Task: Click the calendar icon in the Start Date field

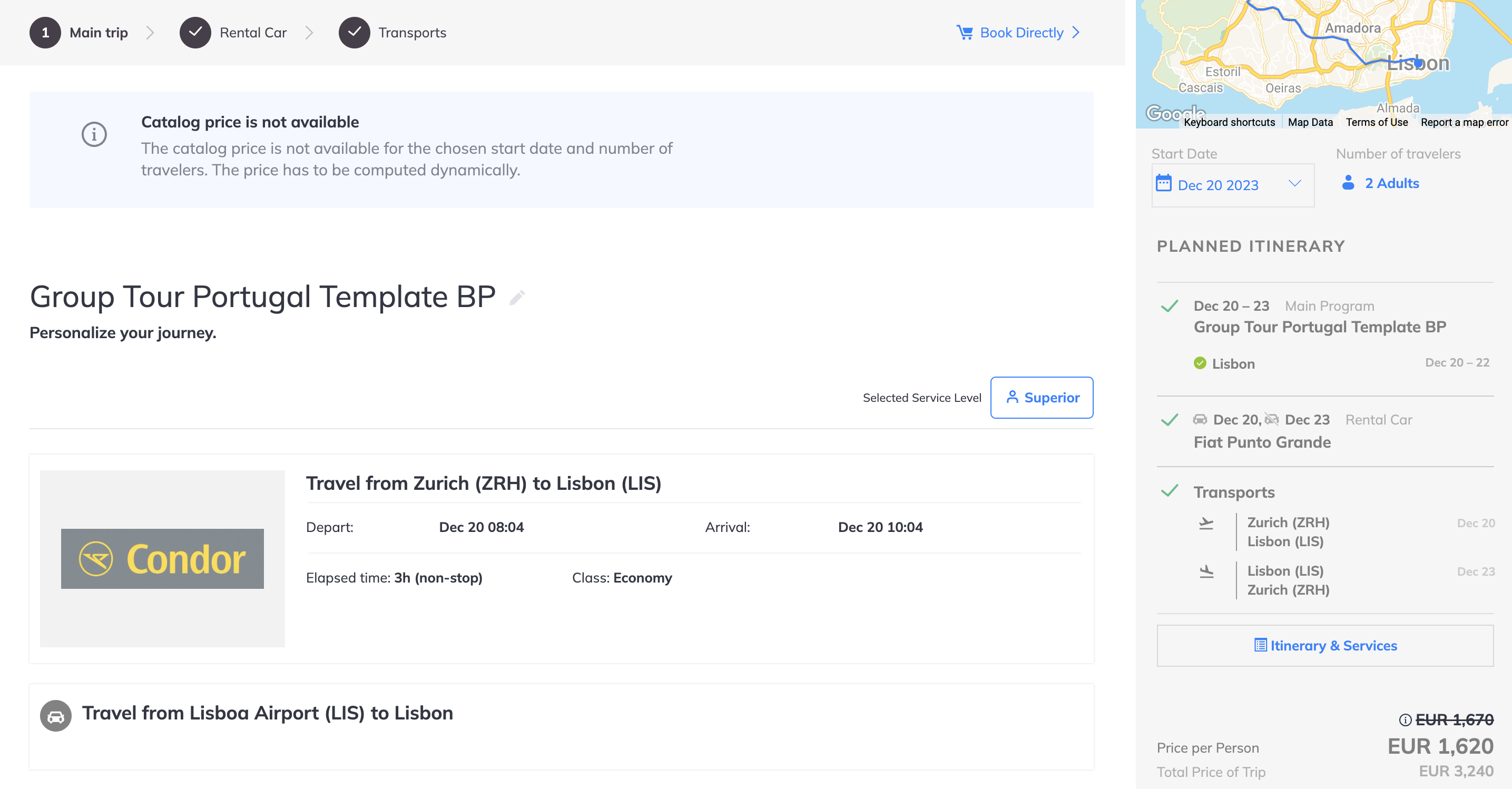Action: (x=1163, y=183)
